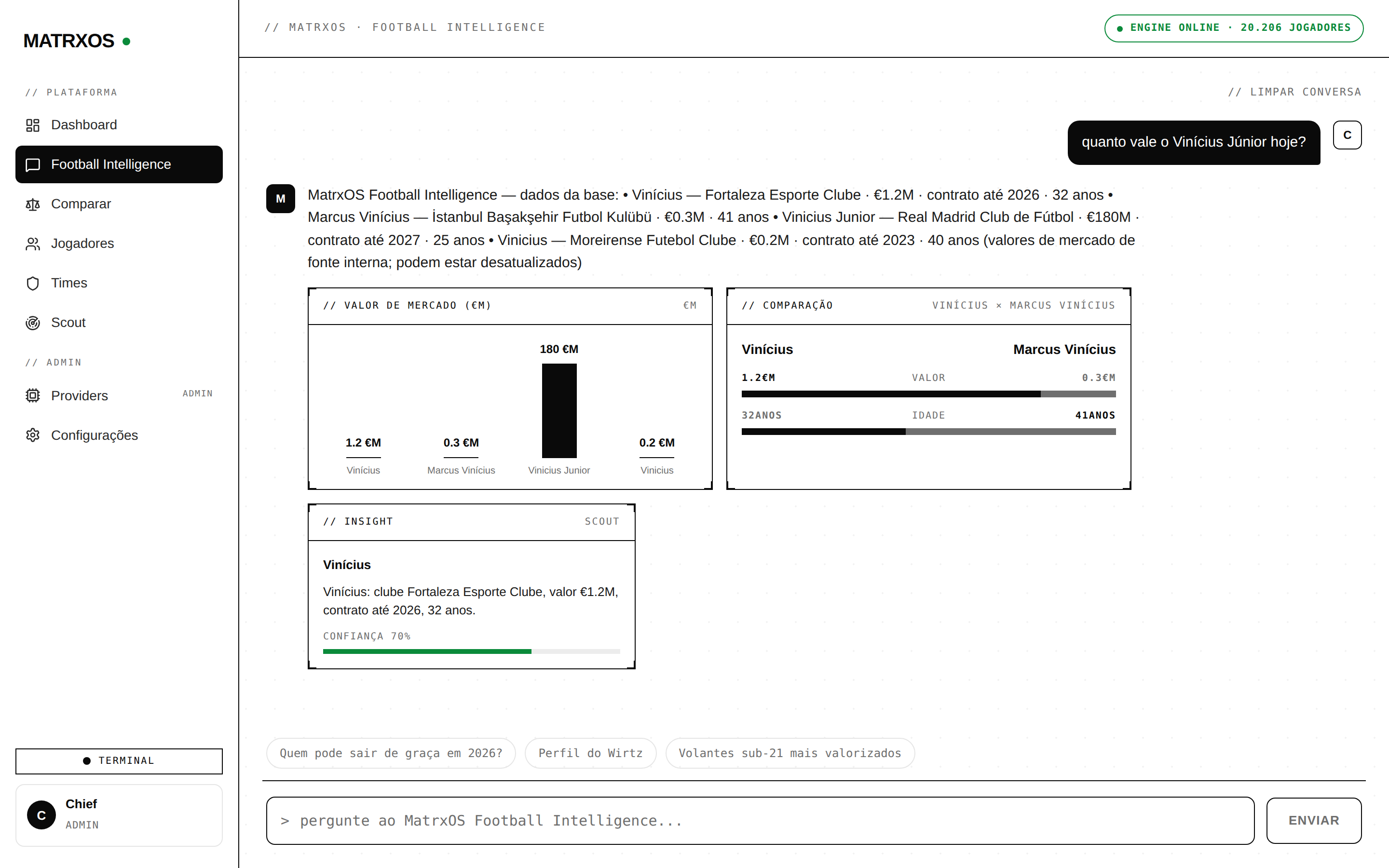Click SCOUT tag in Insight card
This screenshot has width=1389, height=868.
(x=602, y=521)
